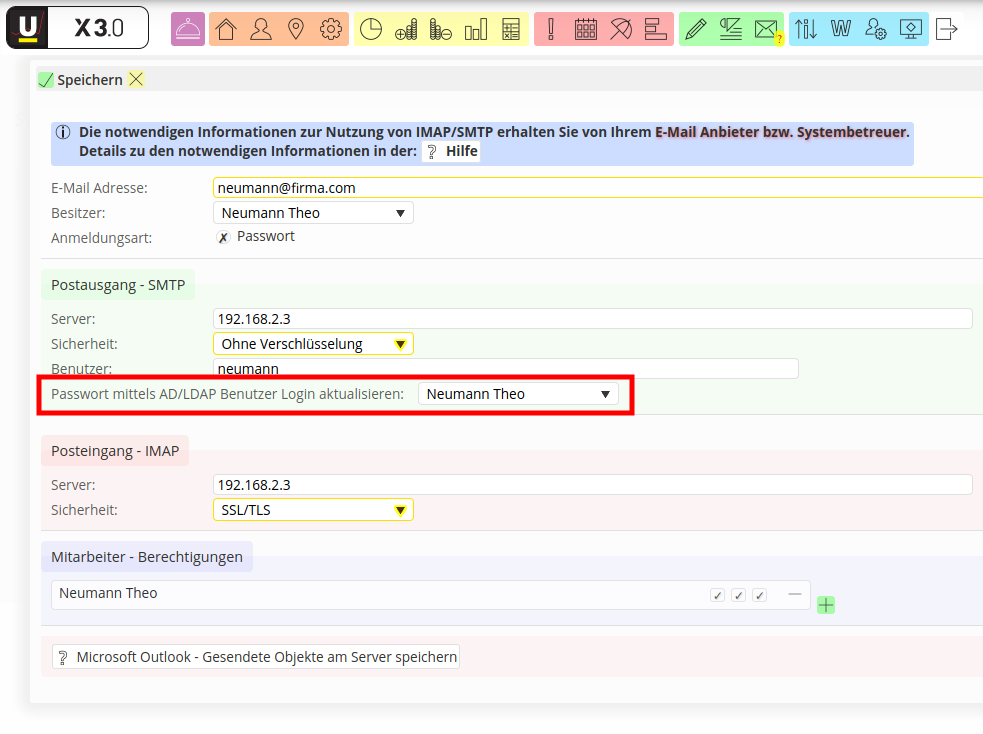Toggle first permission checkbox for Neumann Theo
The width and height of the screenshot is (983, 734).
point(717,595)
